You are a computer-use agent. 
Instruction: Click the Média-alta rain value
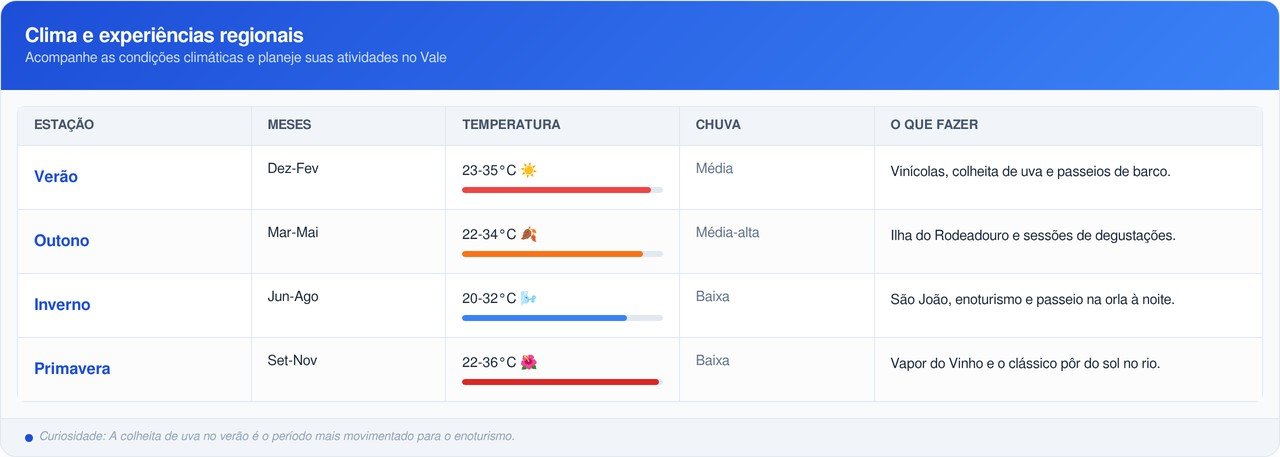coord(727,233)
